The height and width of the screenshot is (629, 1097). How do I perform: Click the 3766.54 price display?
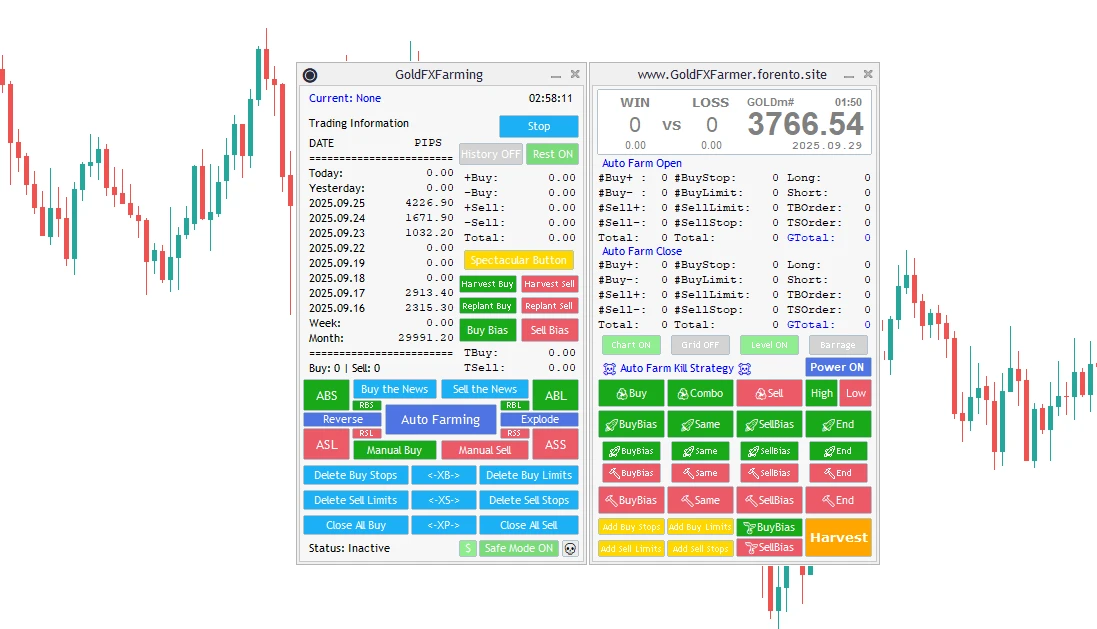pos(805,124)
